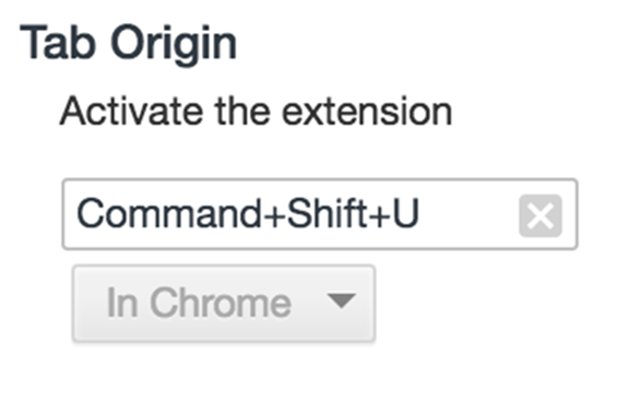The height and width of the screenshot is (400, 640).
Task: Focus the Command+Shift+U shortcut field
Action: coord(320,214)
